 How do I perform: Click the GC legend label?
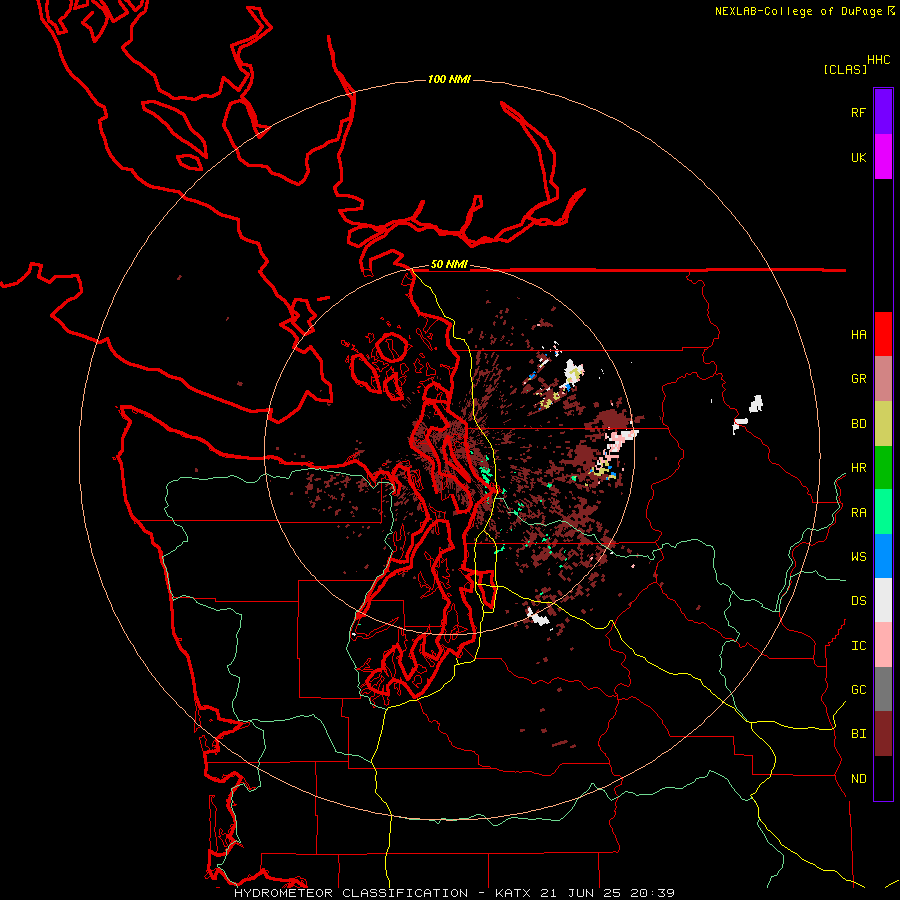[x=858, y=690]
